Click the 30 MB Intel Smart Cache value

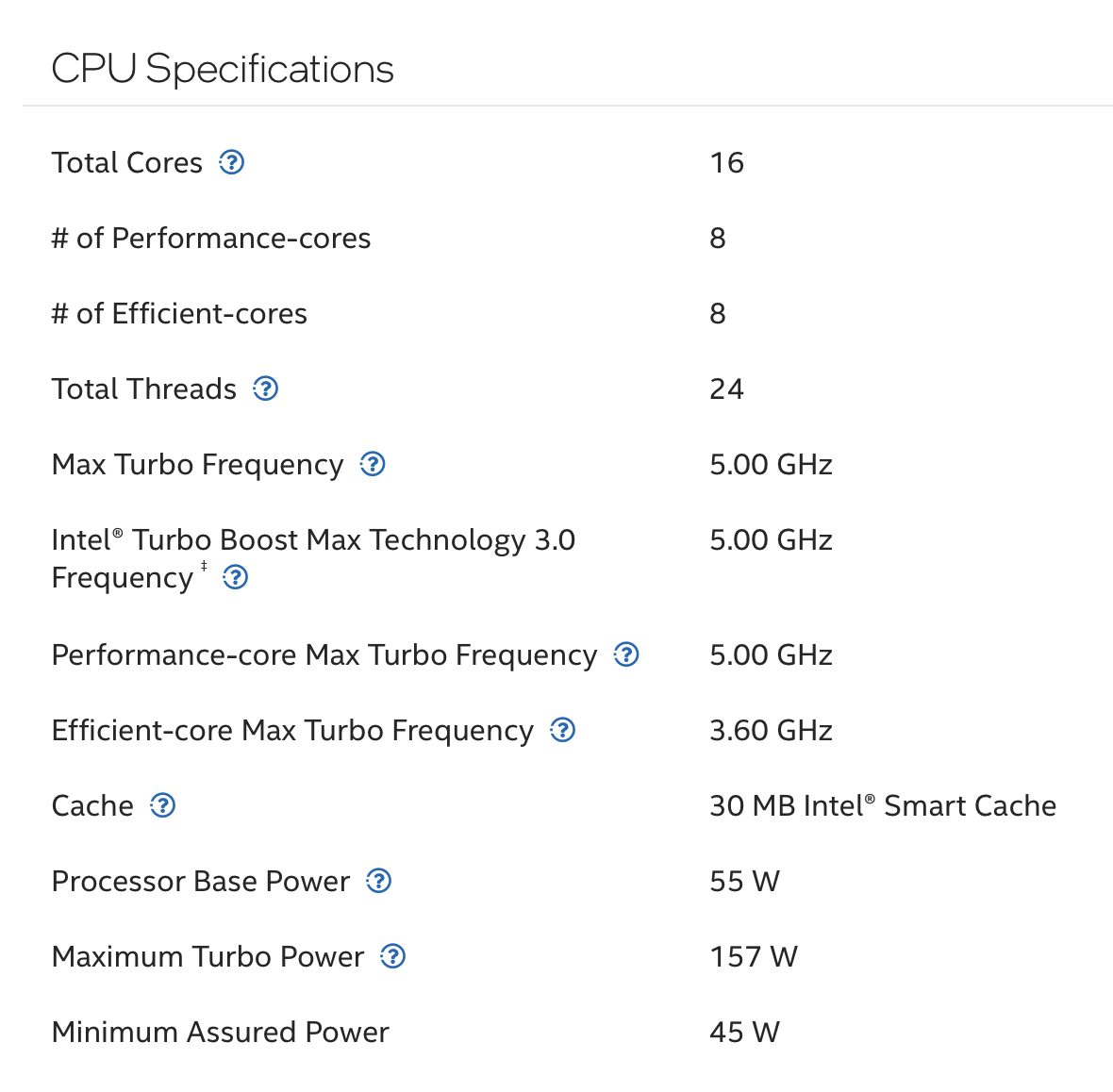[x=883, y=806]
